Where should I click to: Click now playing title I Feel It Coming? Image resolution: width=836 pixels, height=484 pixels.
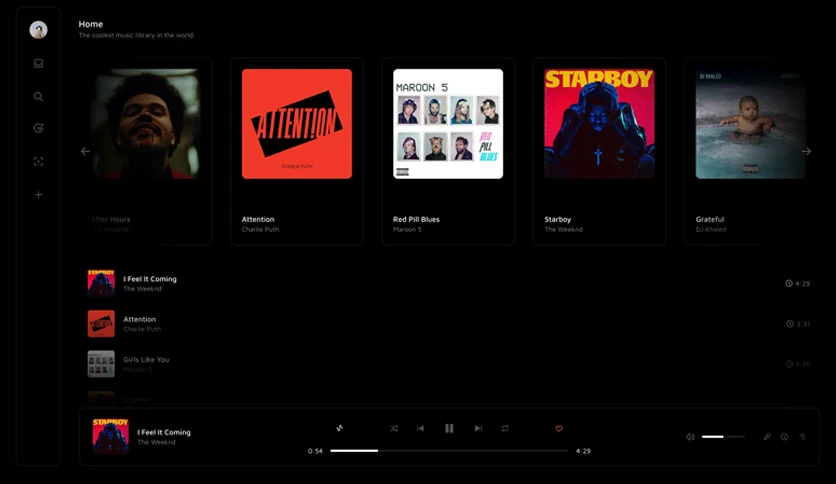coord(164,432)
